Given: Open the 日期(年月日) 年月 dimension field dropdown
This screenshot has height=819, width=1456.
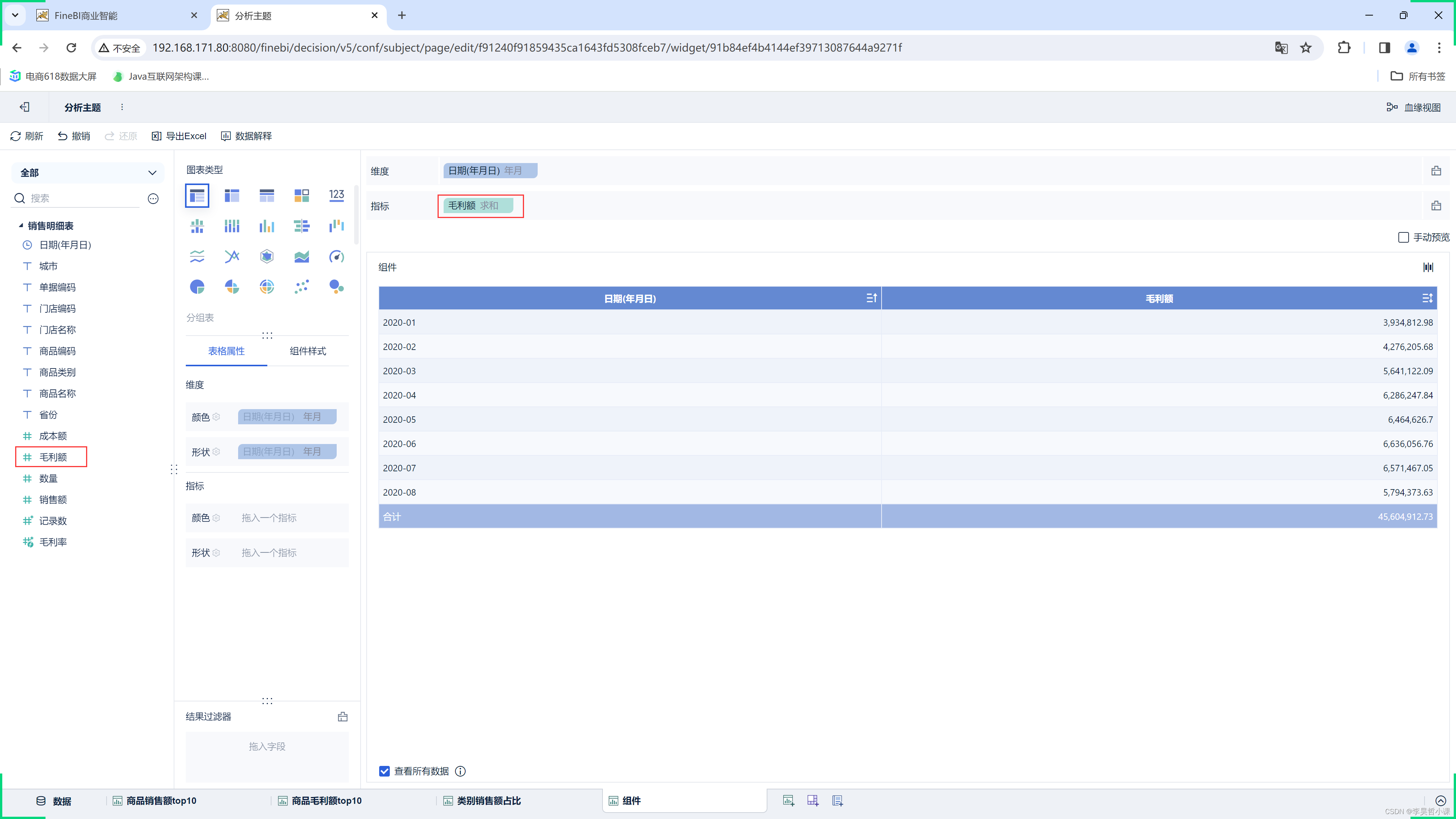Looking at the screenshot, I should (x=490, y=171).
